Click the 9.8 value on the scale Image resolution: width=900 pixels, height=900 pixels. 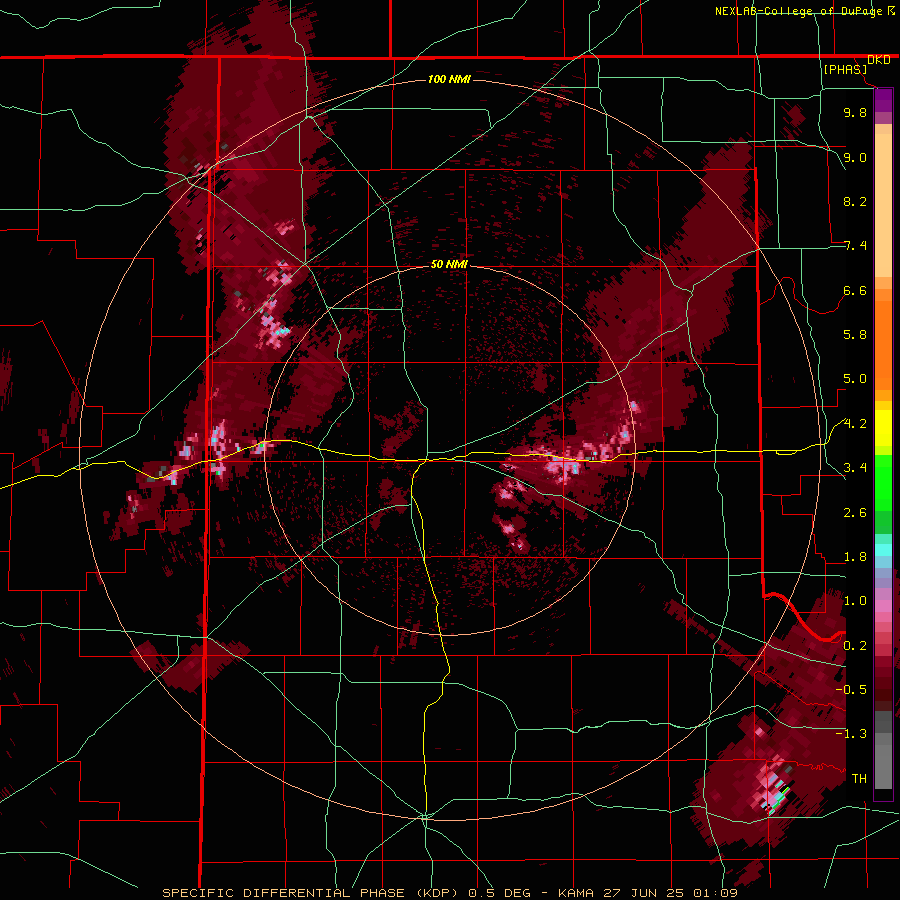coord(855,112)
